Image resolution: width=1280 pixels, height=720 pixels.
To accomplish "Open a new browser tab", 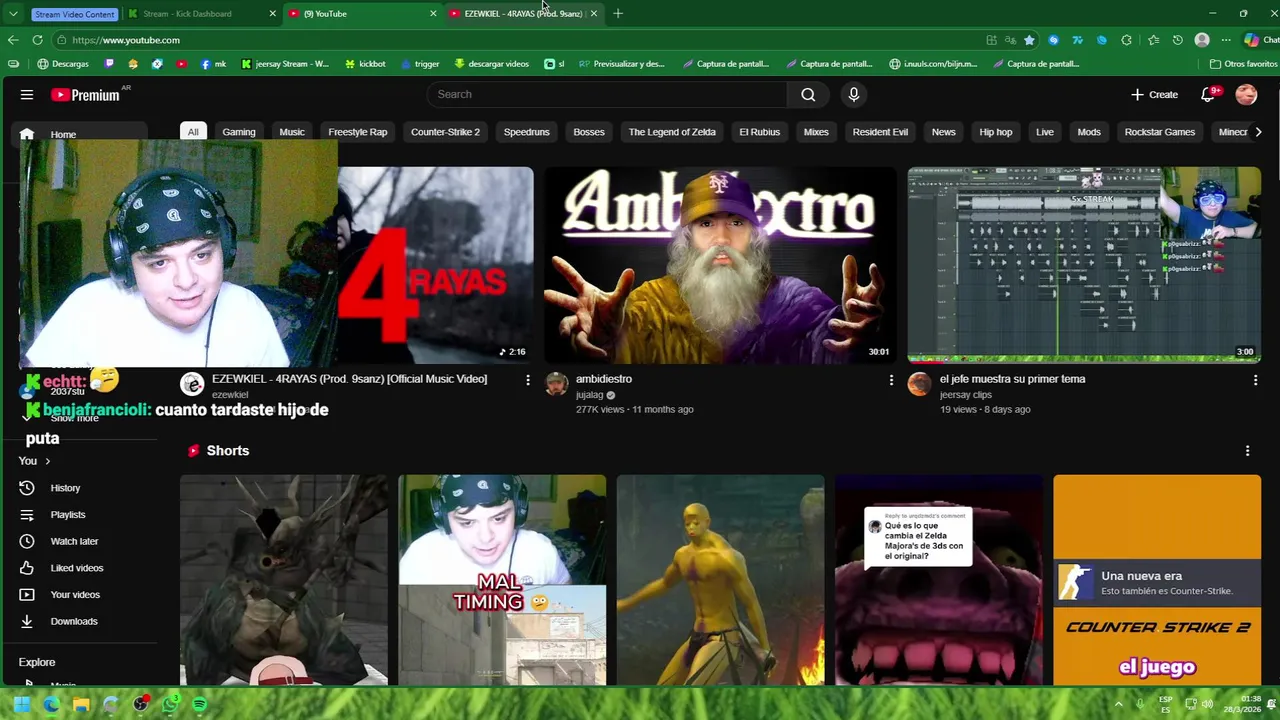I will (618, 14).
